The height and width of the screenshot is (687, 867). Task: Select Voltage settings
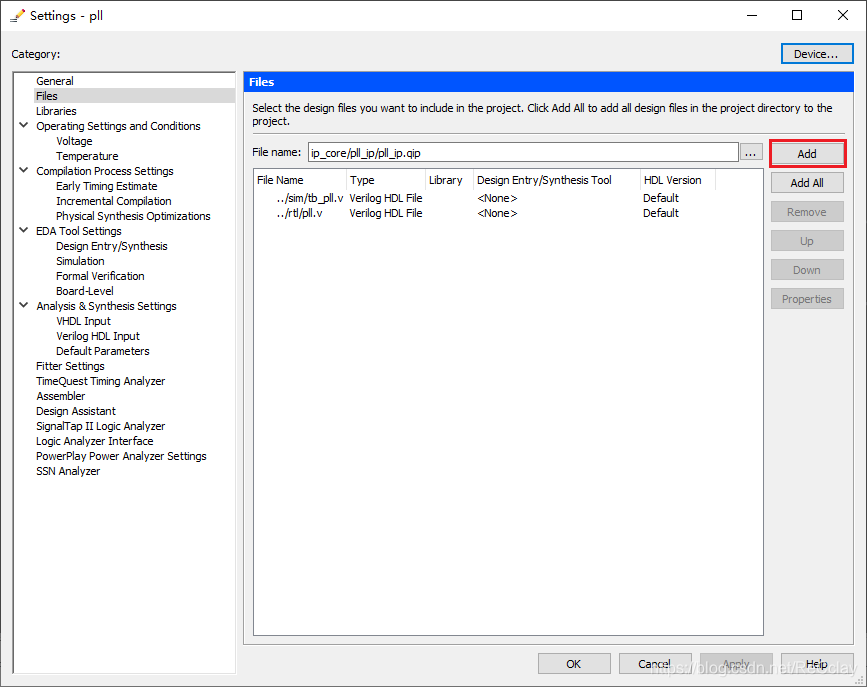(74, 140)
